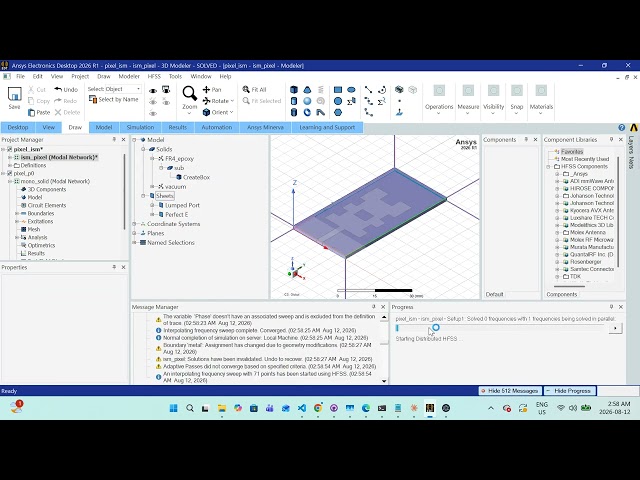Select the Draw Cone tool
The image size is (640, 480).
tap(307, 89)
